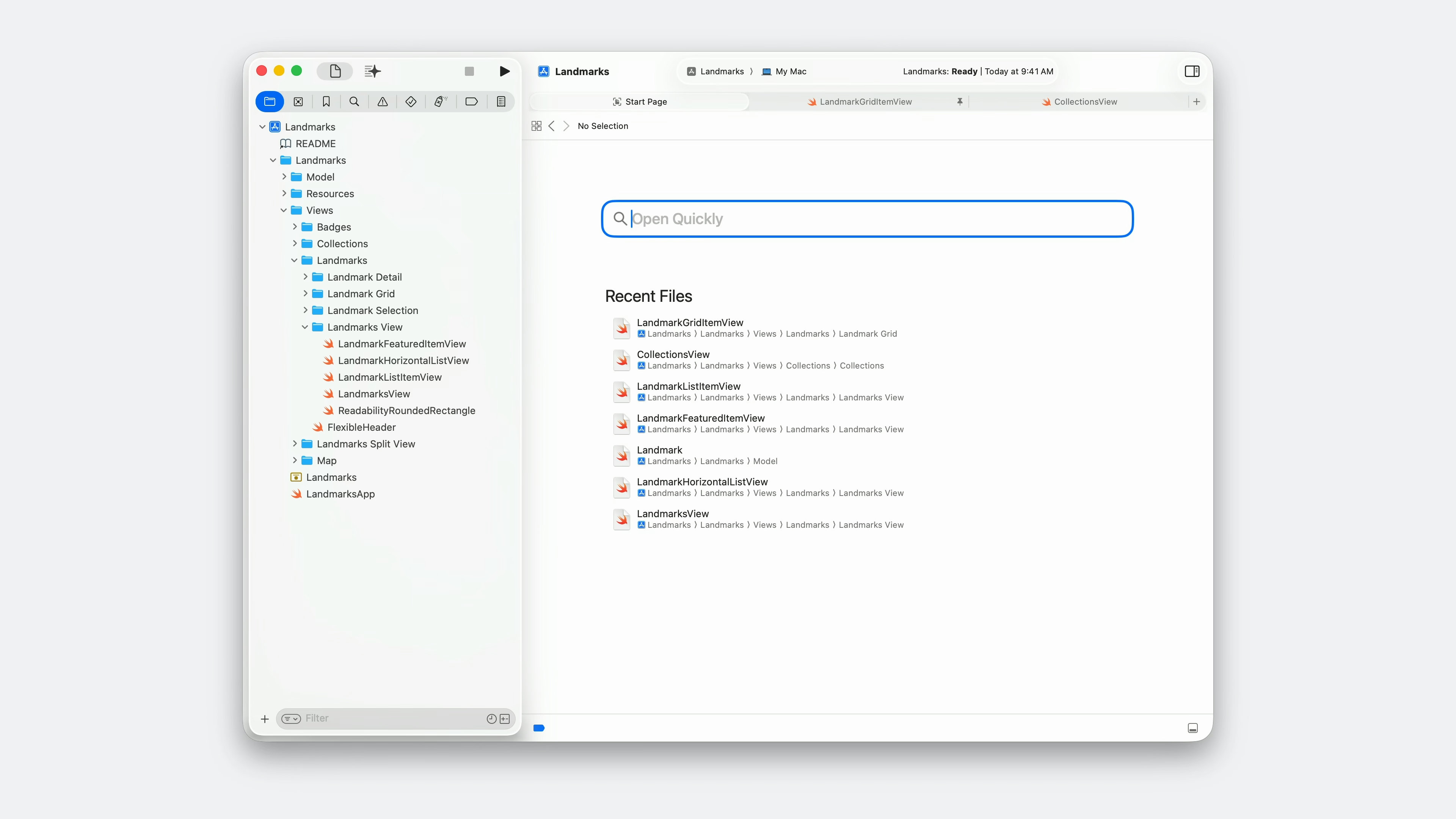Viewport: 1456px width, 819px height.
Task: Click the Run play button
Action: 504,71
